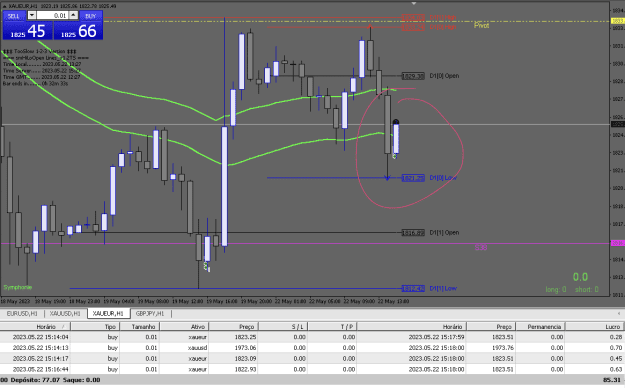Decrease lot volume with the down arrow
The image size is (625, 388).
tap(31, 16)
